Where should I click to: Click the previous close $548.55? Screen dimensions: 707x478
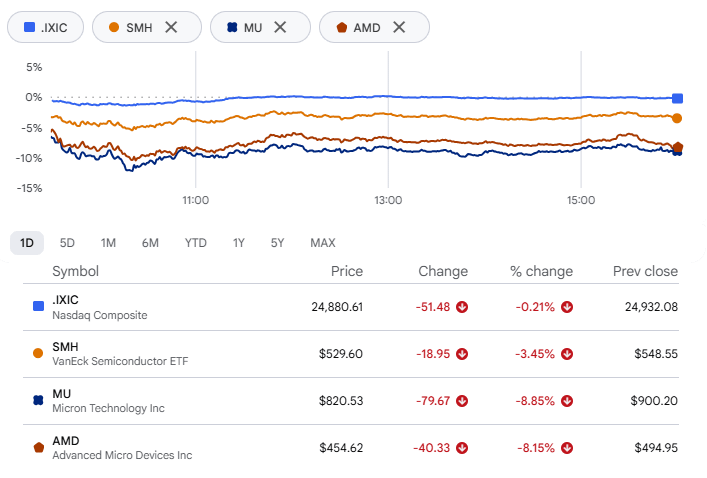tap(656, 354)
